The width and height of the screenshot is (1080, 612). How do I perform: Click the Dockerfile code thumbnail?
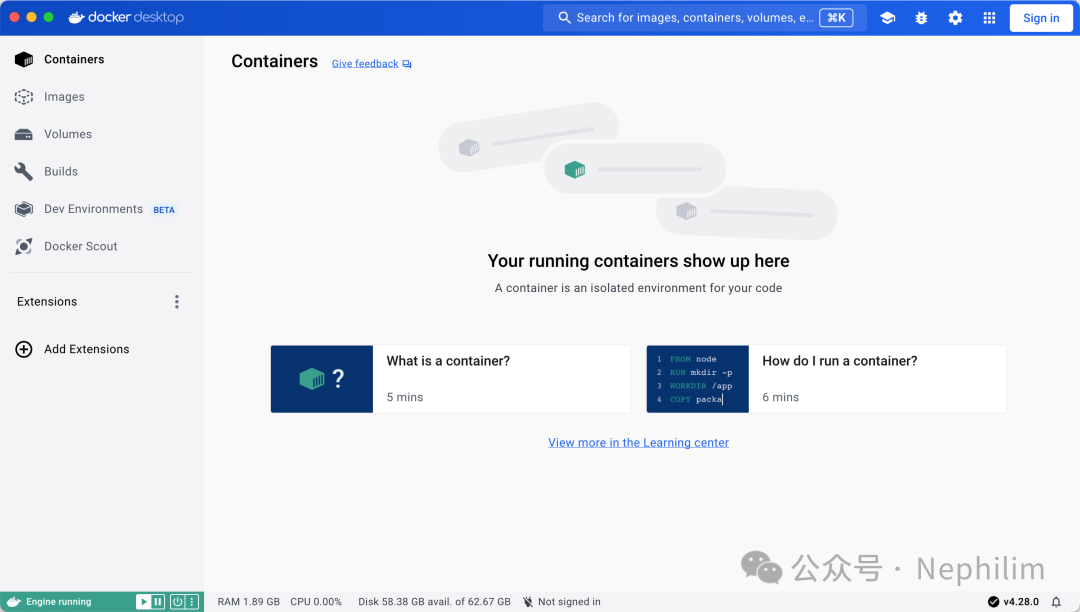pyautogui.click(x=698, y=379)
